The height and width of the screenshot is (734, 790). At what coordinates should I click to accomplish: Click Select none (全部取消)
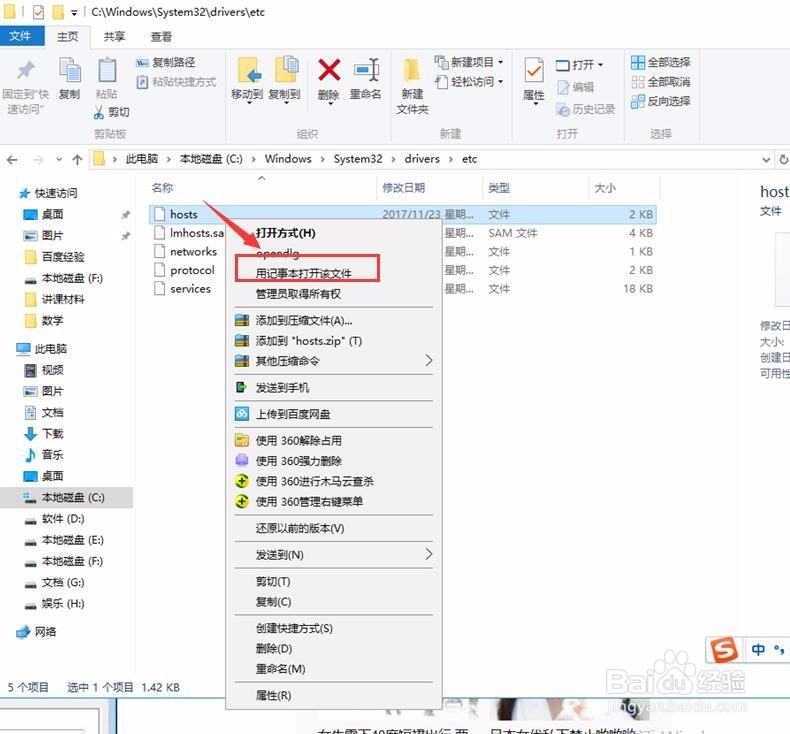pos(661,82)
